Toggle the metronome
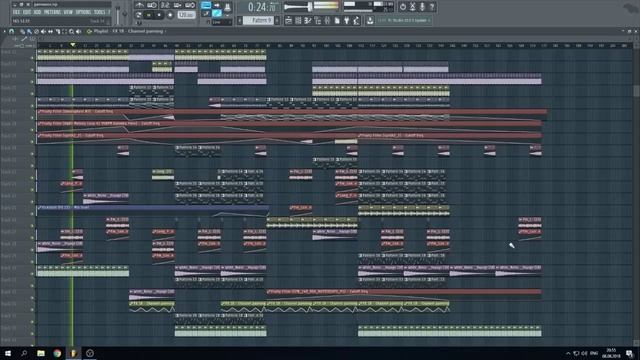Image resolution: width=640 pixels, height=360 pixels. point(140,5)
